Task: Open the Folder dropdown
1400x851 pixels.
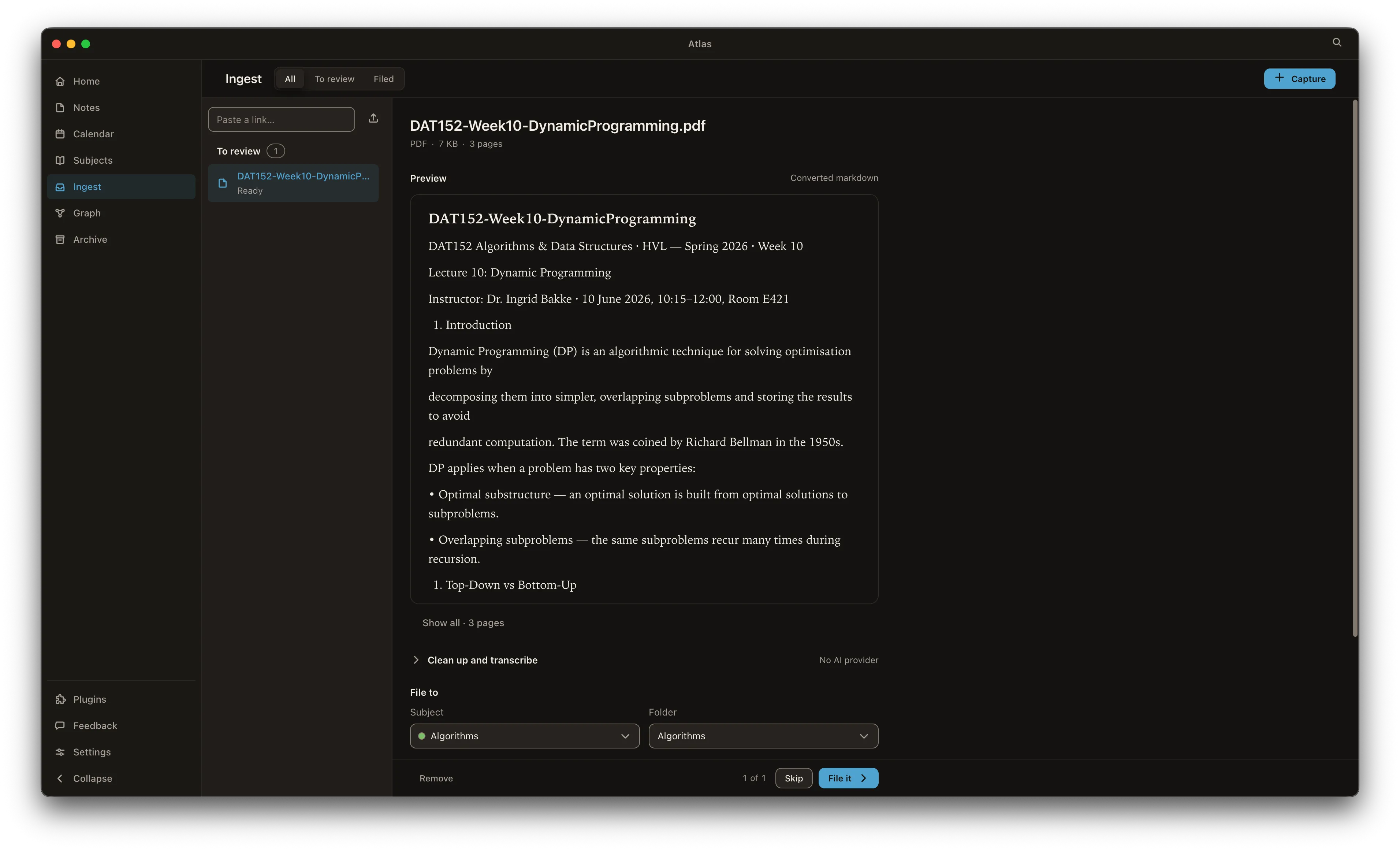Action: coord(763,736)
